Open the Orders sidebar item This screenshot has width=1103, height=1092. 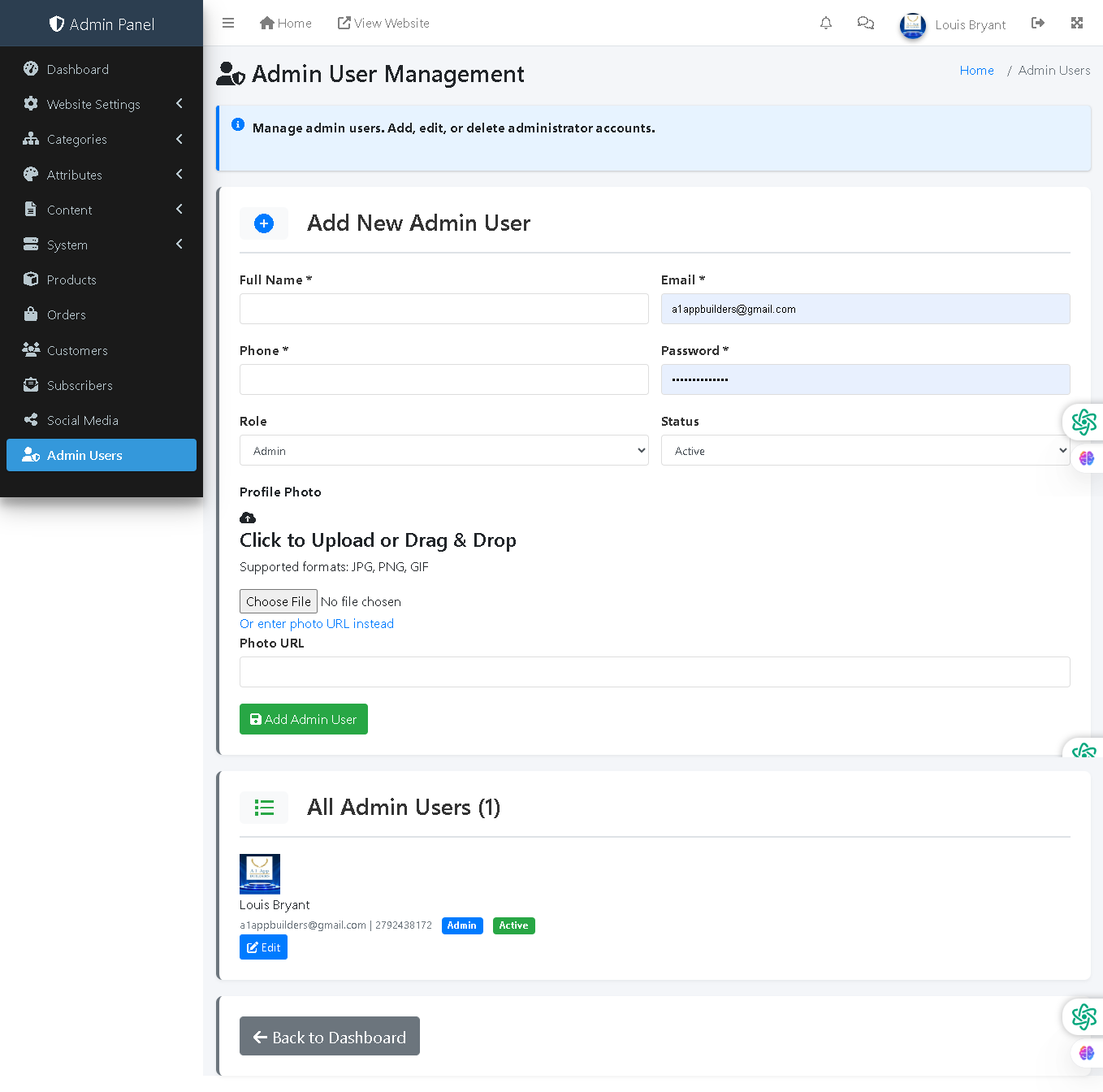(67, 314)
